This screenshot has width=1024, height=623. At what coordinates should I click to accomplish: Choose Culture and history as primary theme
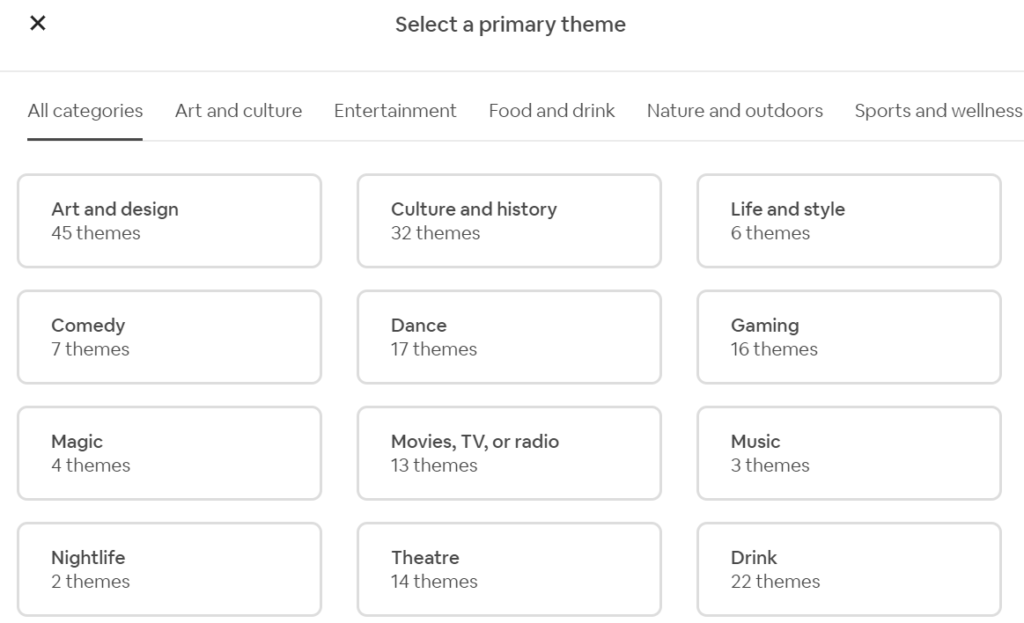pos(509,220)
